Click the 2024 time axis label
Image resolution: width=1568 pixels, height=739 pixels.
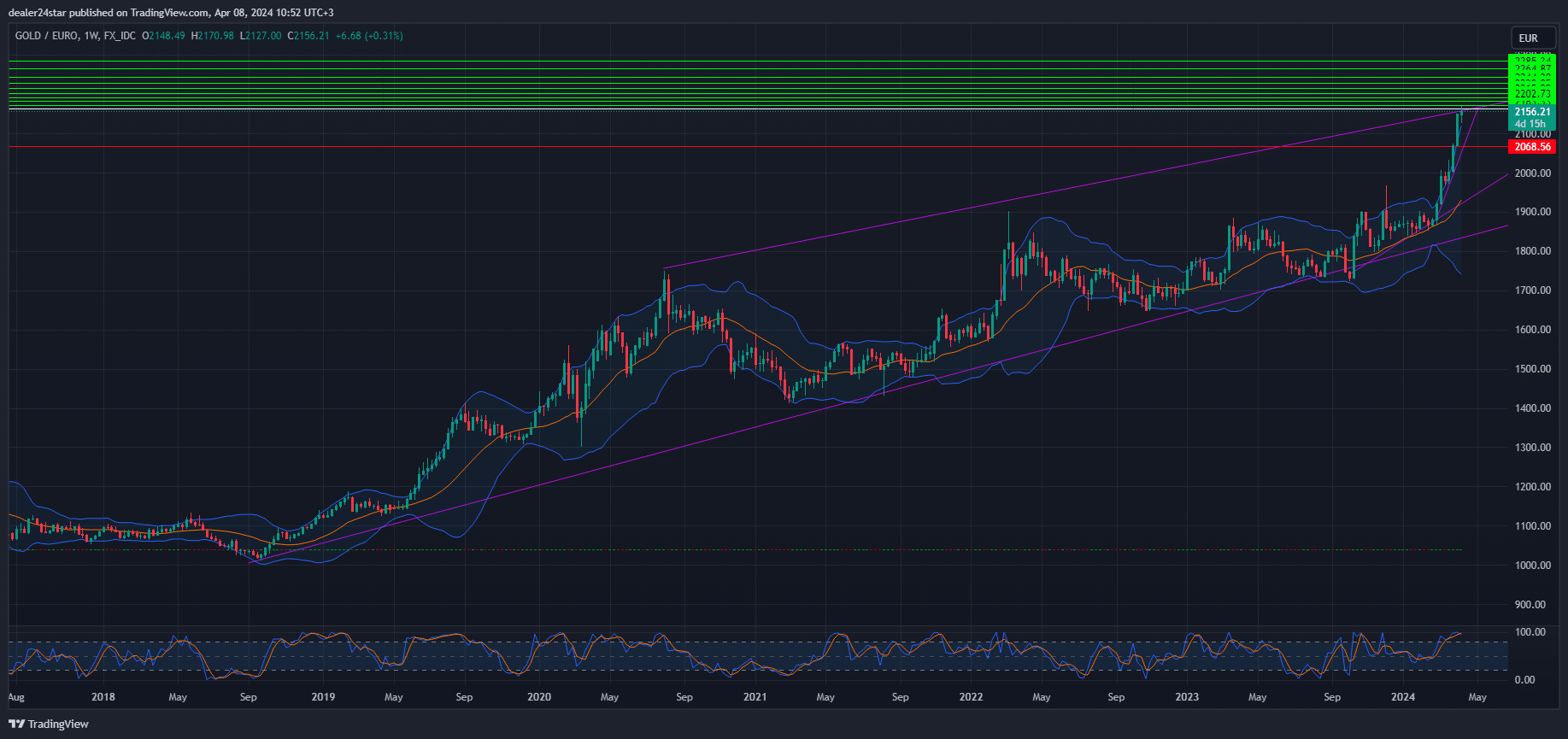coord(1403,697)
